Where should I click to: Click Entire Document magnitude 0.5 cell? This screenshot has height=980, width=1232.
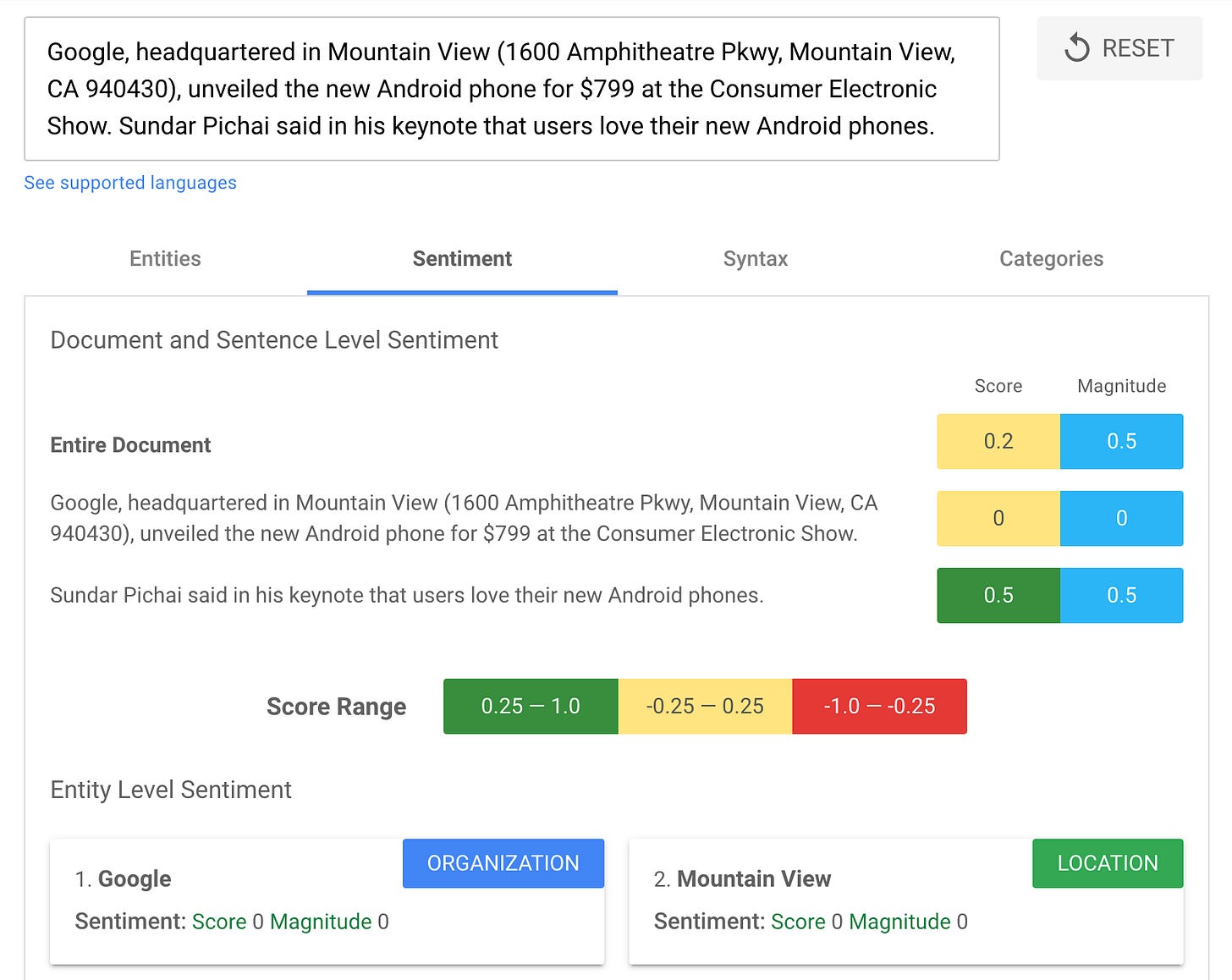click(x=1122, y=441)
